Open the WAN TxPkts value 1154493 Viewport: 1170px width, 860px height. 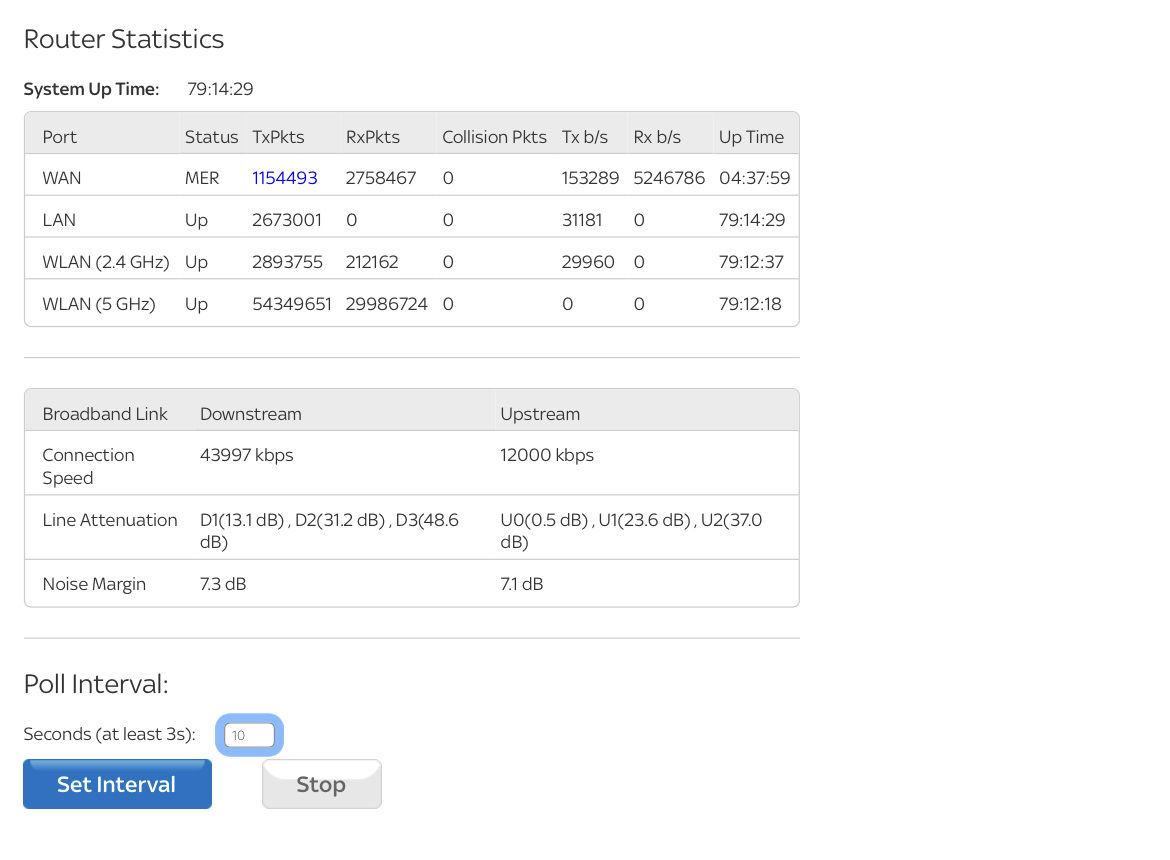point(285,178)
